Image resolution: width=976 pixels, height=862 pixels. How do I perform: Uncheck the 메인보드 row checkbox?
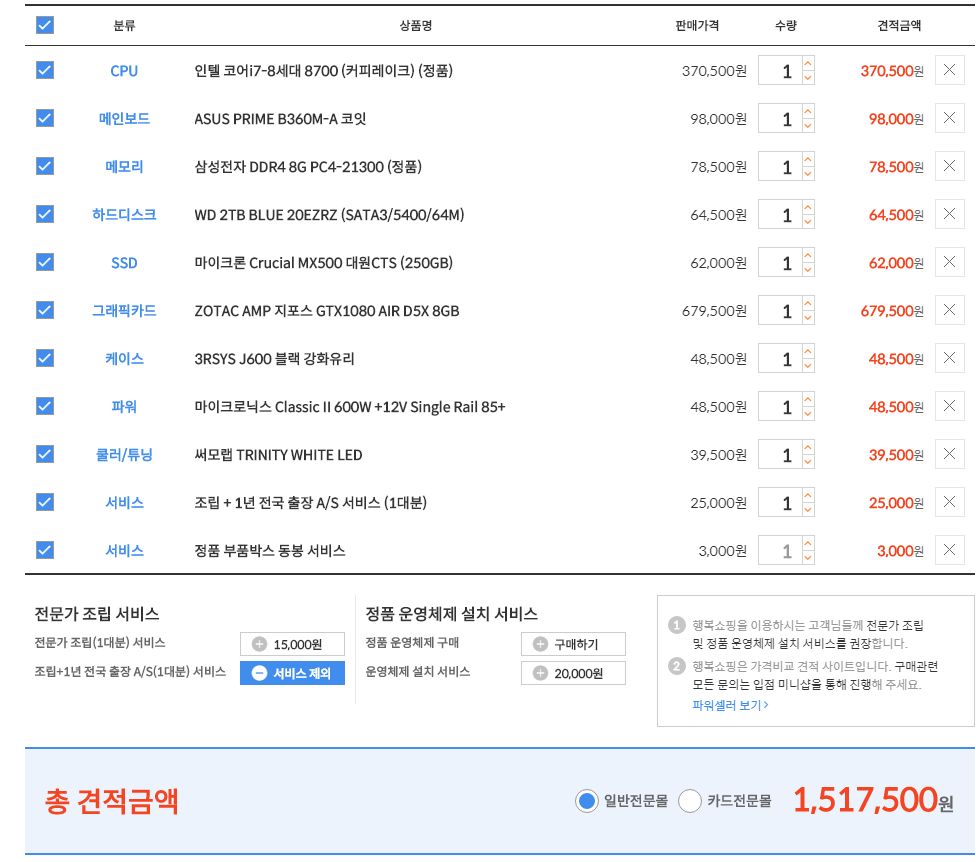[45, 118]
